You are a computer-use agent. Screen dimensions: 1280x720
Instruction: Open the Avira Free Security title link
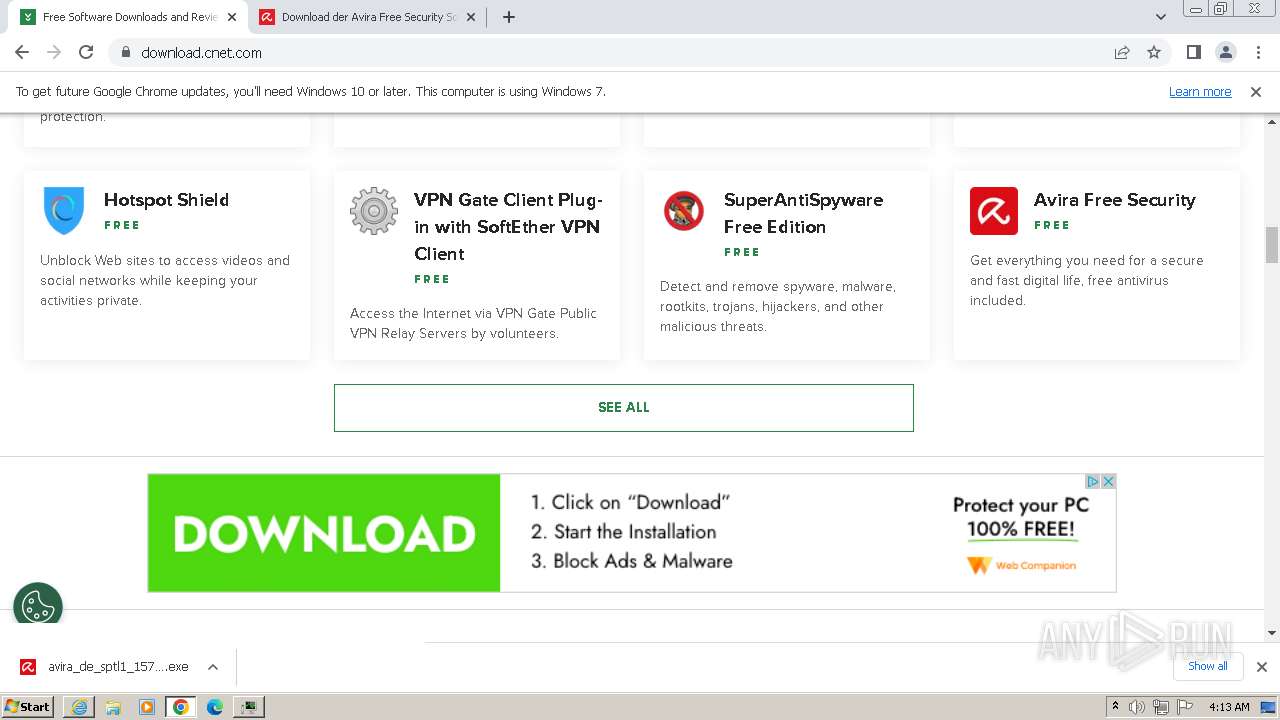pos(1114,200)
